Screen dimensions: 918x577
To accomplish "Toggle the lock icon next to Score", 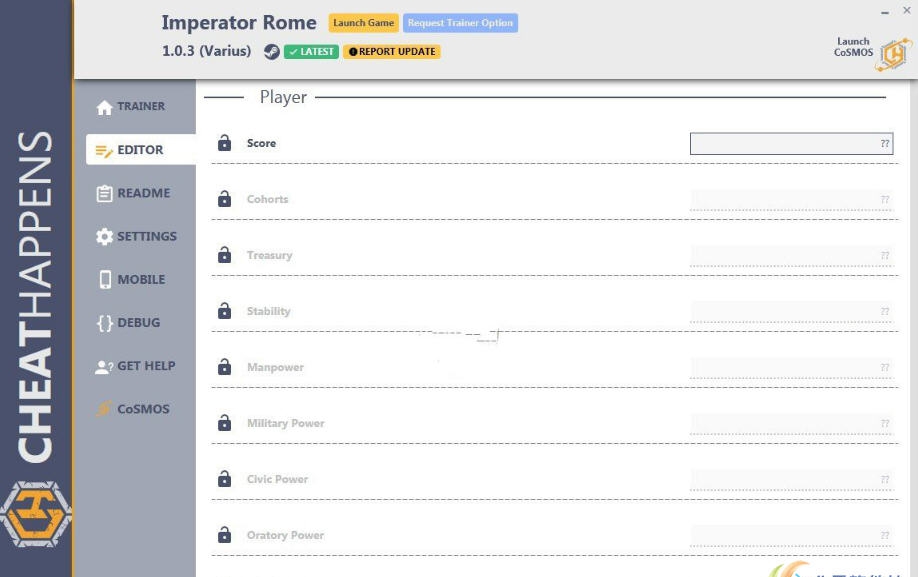I will (224, 143).
